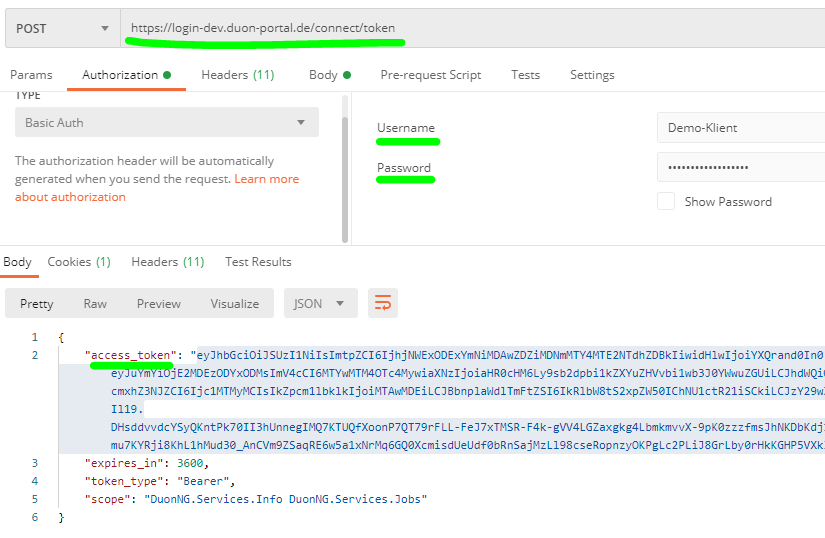Enable the Show Password checkbox
The image size is (825, 538).
[666, 201]
